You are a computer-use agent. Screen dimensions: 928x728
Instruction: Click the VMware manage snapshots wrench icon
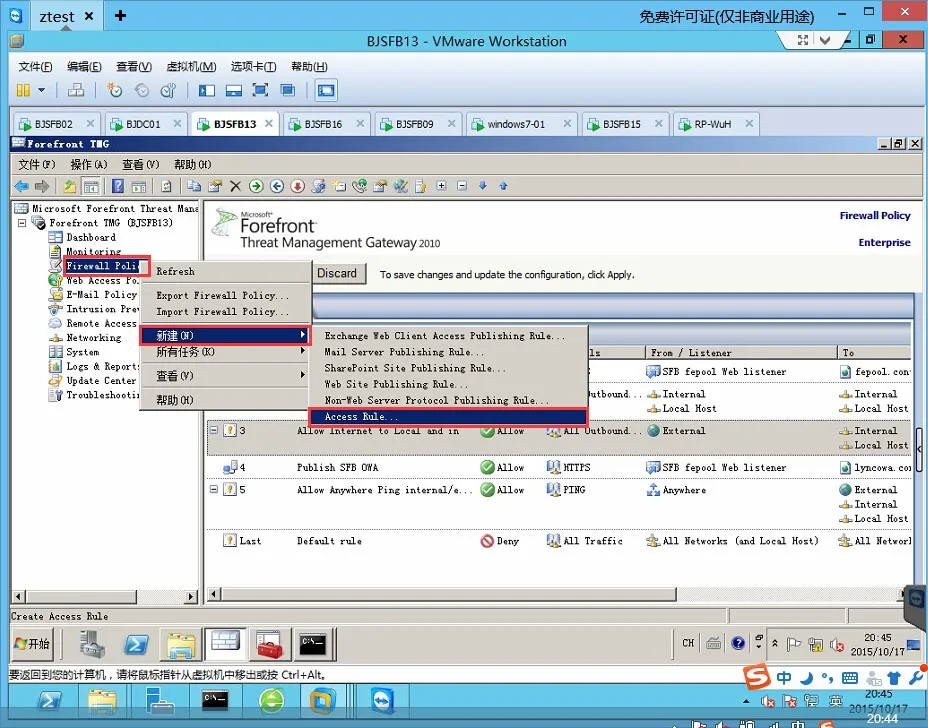(169, 90)
